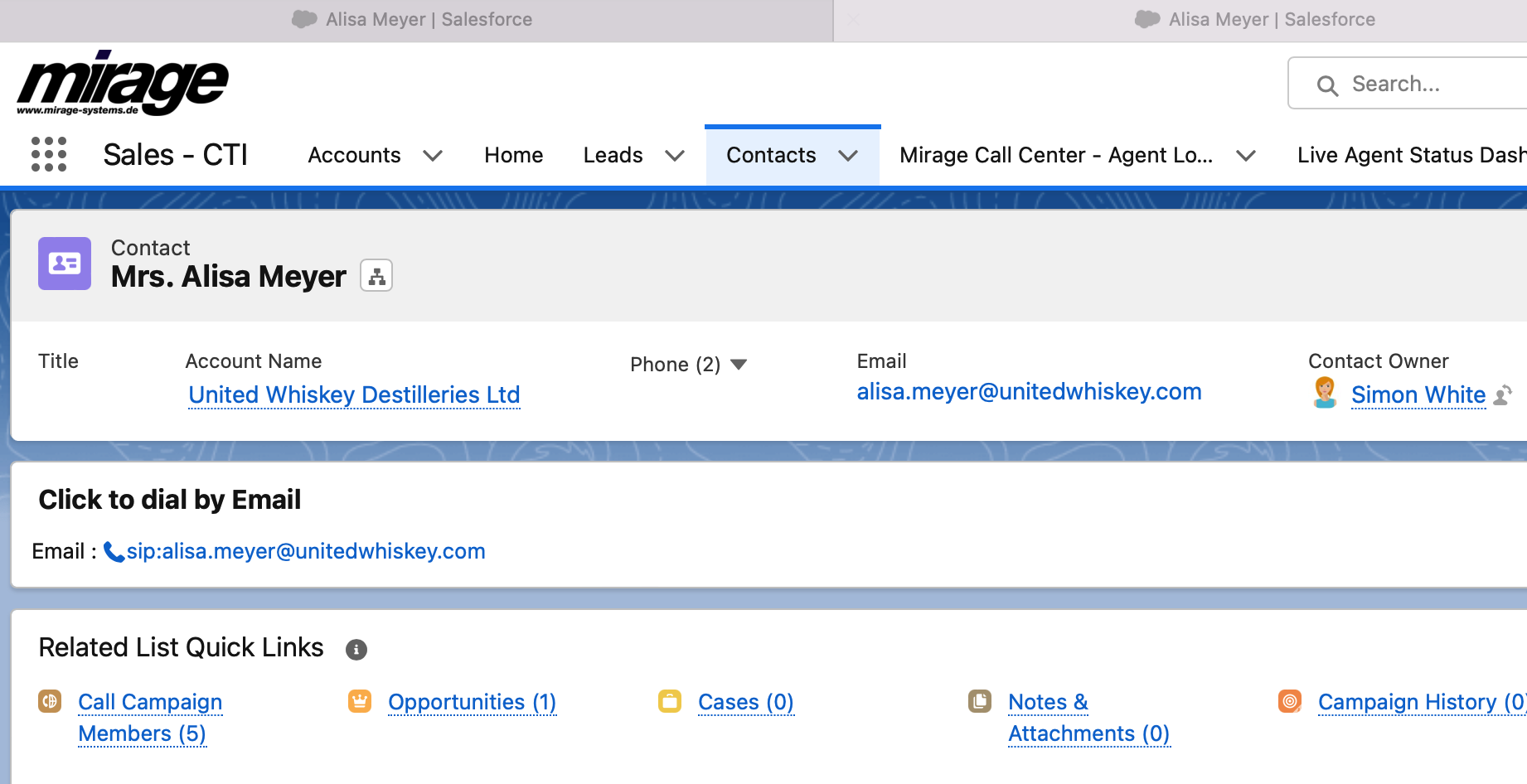Click Salesforce cloud icon in second browser tab
1527x784 pixels.
click(x=1147, y=19)
